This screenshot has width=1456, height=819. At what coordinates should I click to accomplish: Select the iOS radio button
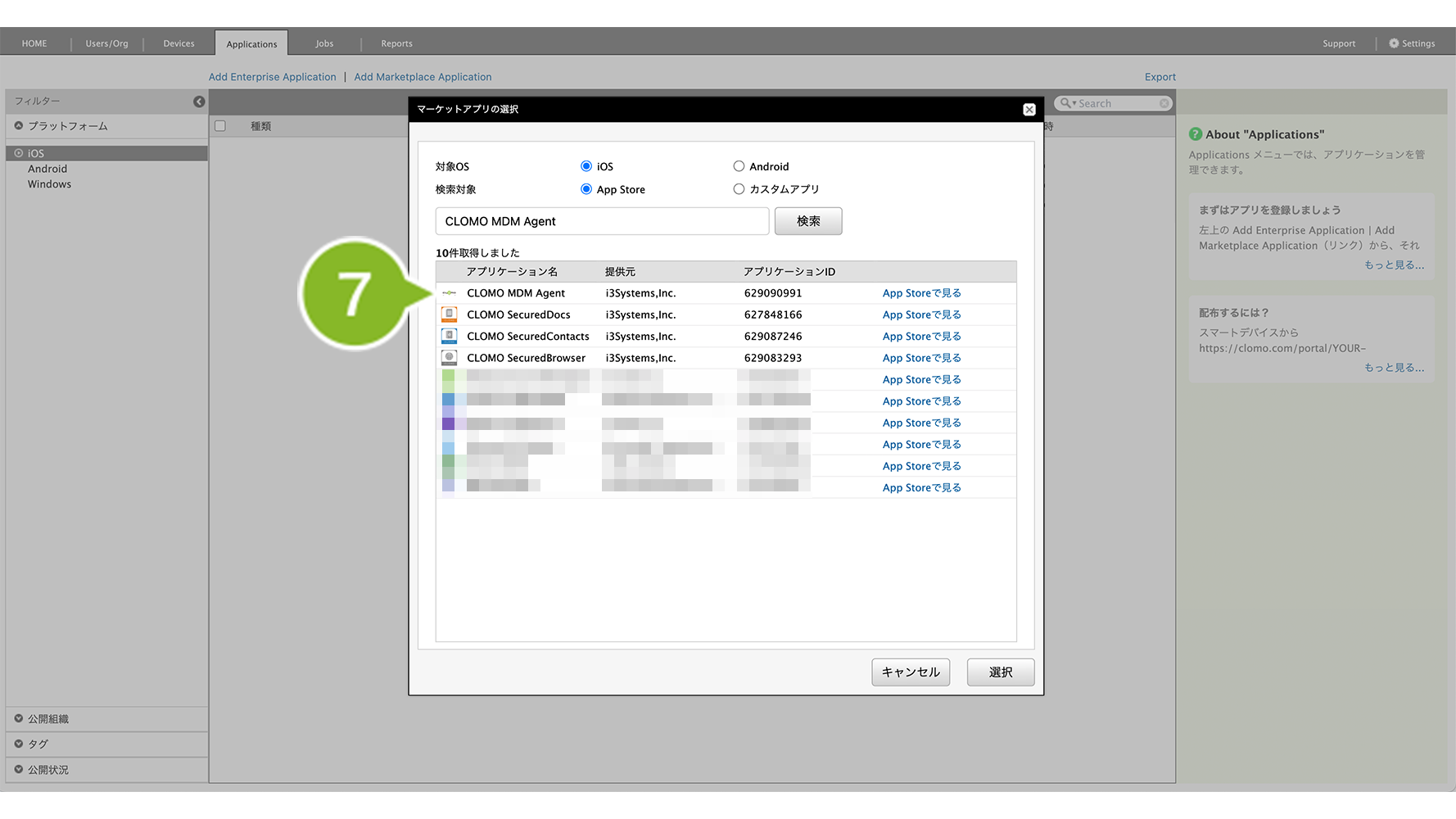click(586, 166)
